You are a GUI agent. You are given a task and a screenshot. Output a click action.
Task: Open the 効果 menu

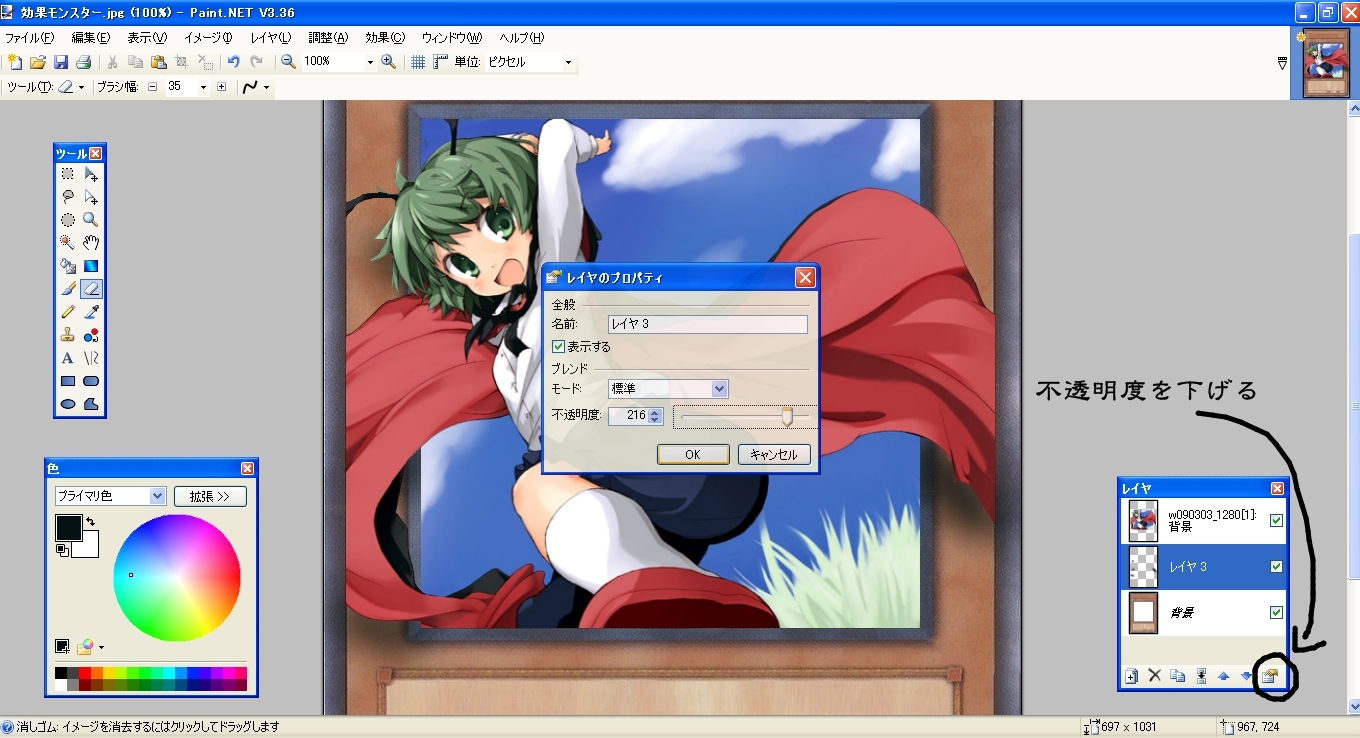pos(385,38)
